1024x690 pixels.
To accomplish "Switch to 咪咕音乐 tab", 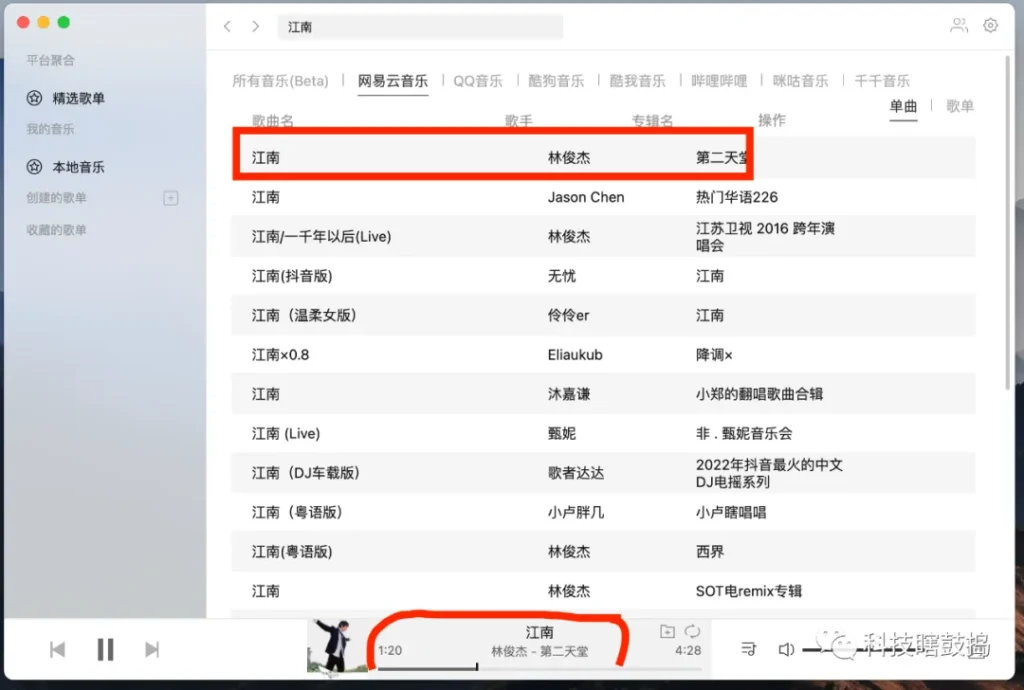I will [800, 81].
